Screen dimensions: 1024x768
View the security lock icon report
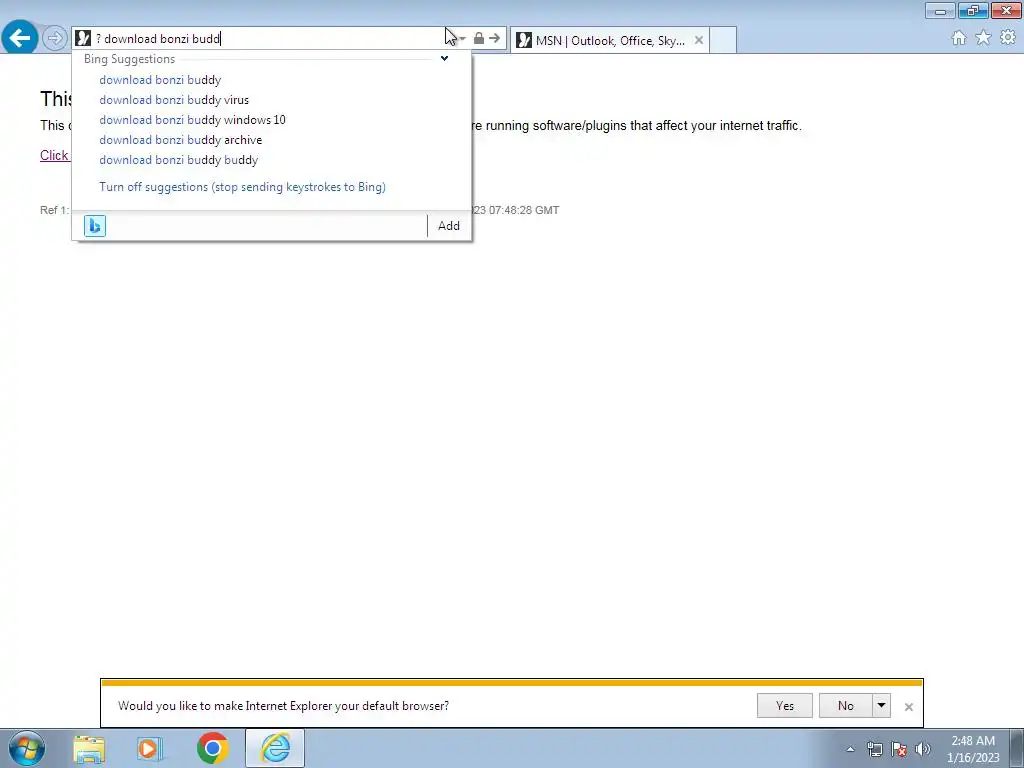[479, 39]
